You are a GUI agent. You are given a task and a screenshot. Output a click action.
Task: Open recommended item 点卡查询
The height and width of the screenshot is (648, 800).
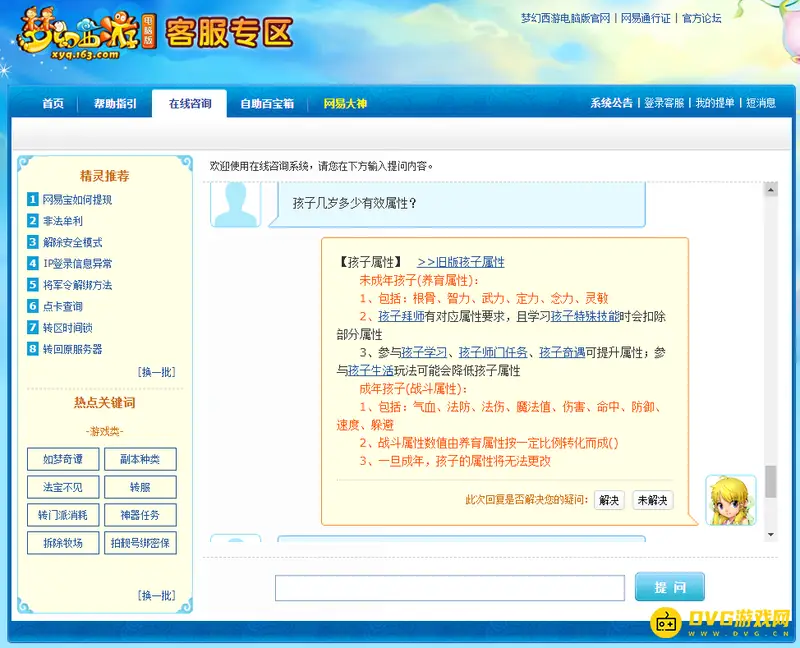pos(63,307)
